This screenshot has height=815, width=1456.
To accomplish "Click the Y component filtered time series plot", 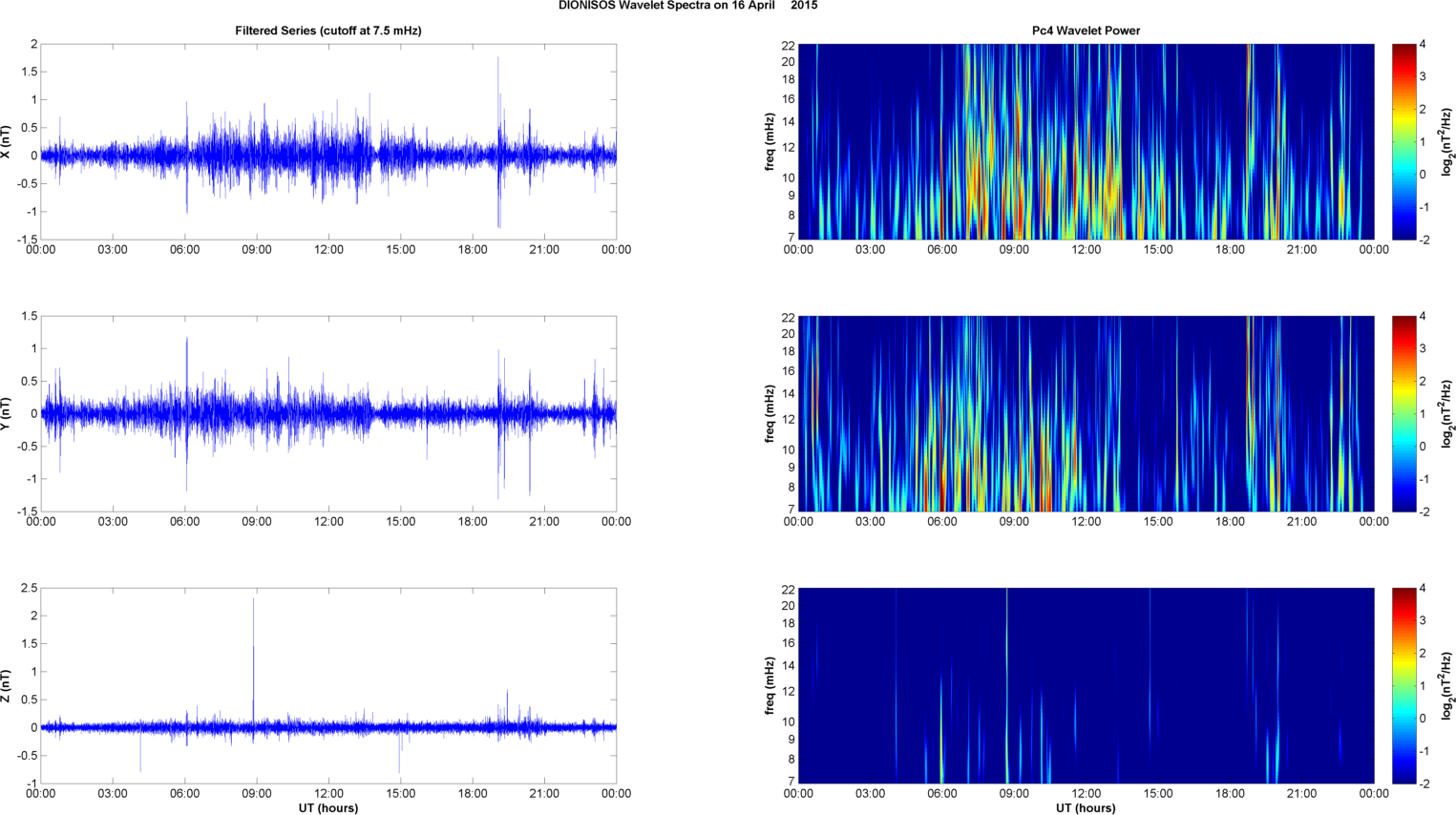I will point(328,414).
